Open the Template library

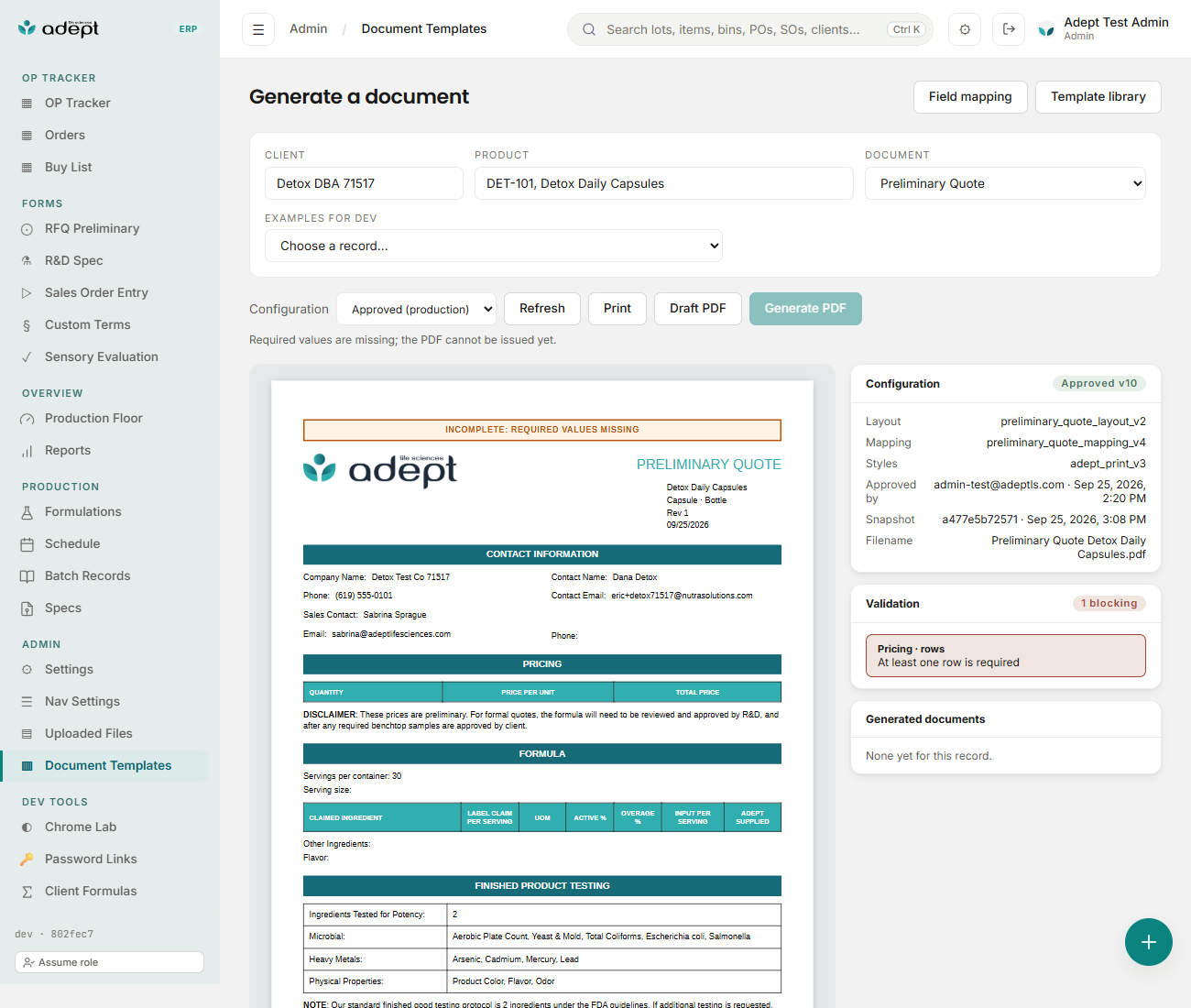tap(1098, 97)
